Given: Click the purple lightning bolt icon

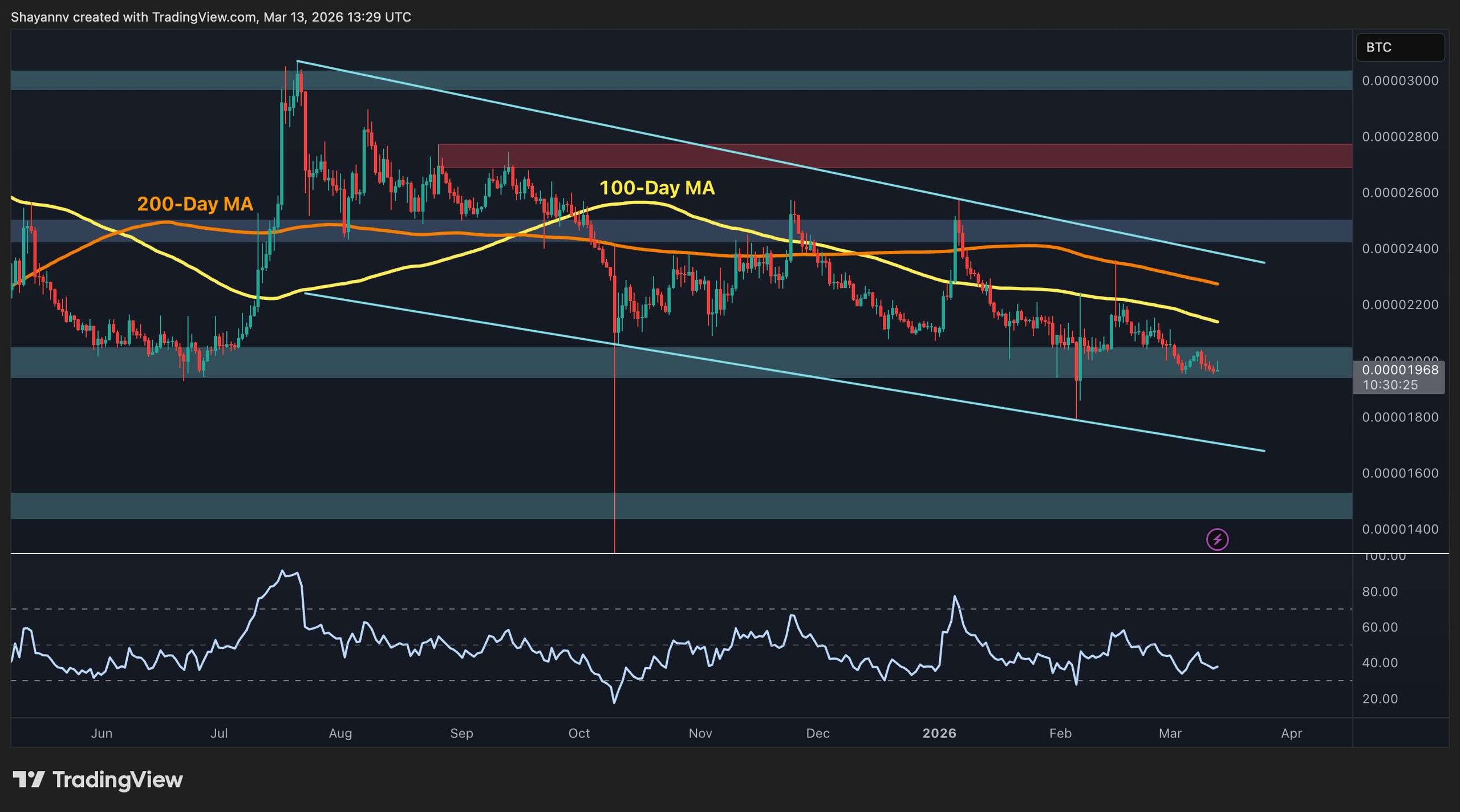Looking at the screenshot, I should (1217, 539).
